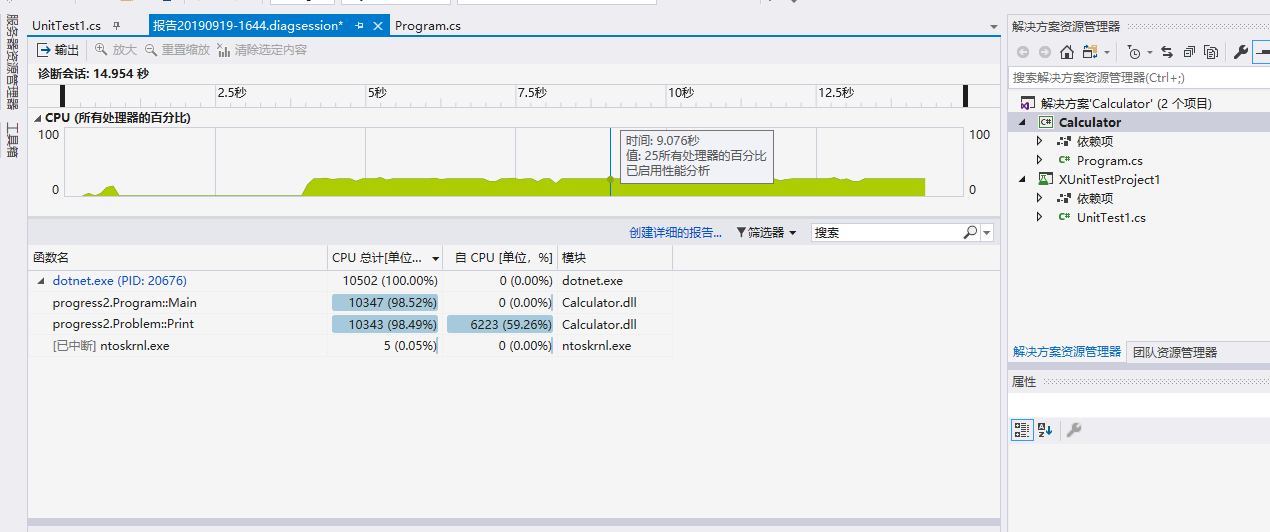Screen dimensions: 1270x532
Task: Click the 10347 (98.52%) CPU cell
Action: coord(385,303)
